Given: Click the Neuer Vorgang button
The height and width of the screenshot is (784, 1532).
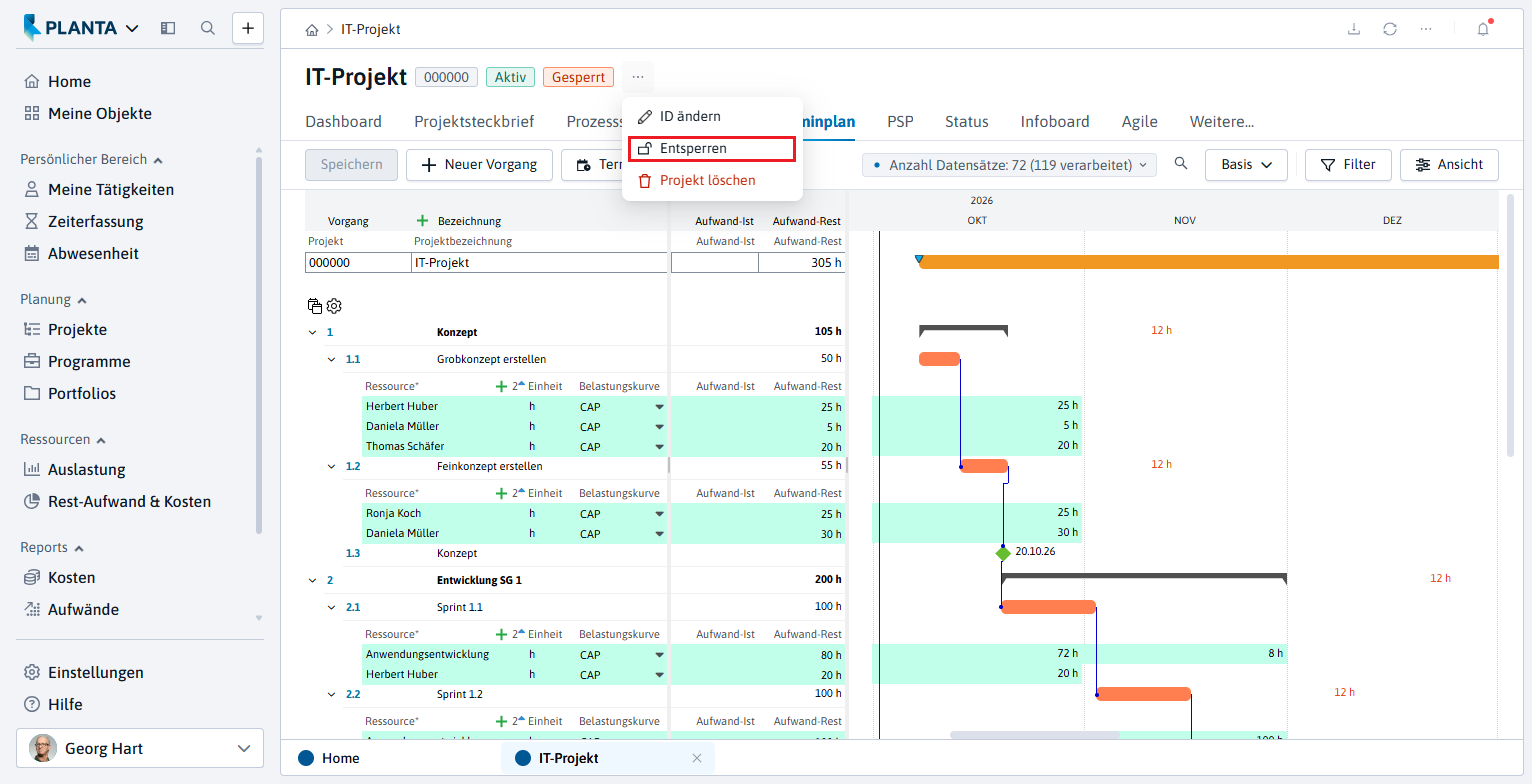Looking at the screenshot, I should click(x=479, y=165).
